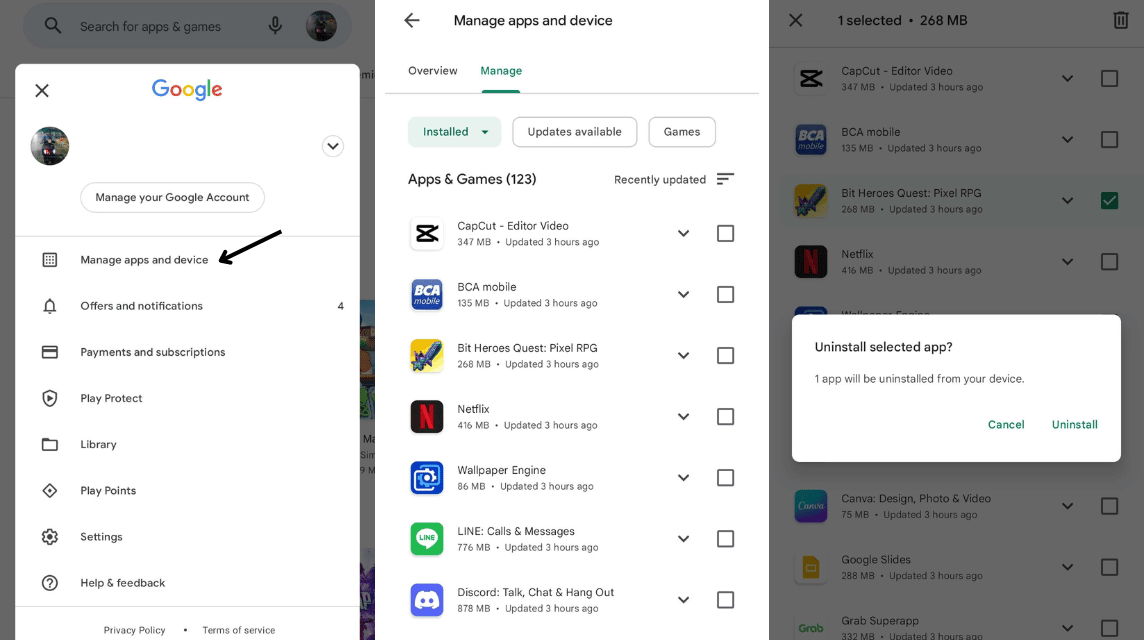The image size is (1144, 640).
Task: Expand Wallpaper Engine details chevron
Action: [684, 478]
